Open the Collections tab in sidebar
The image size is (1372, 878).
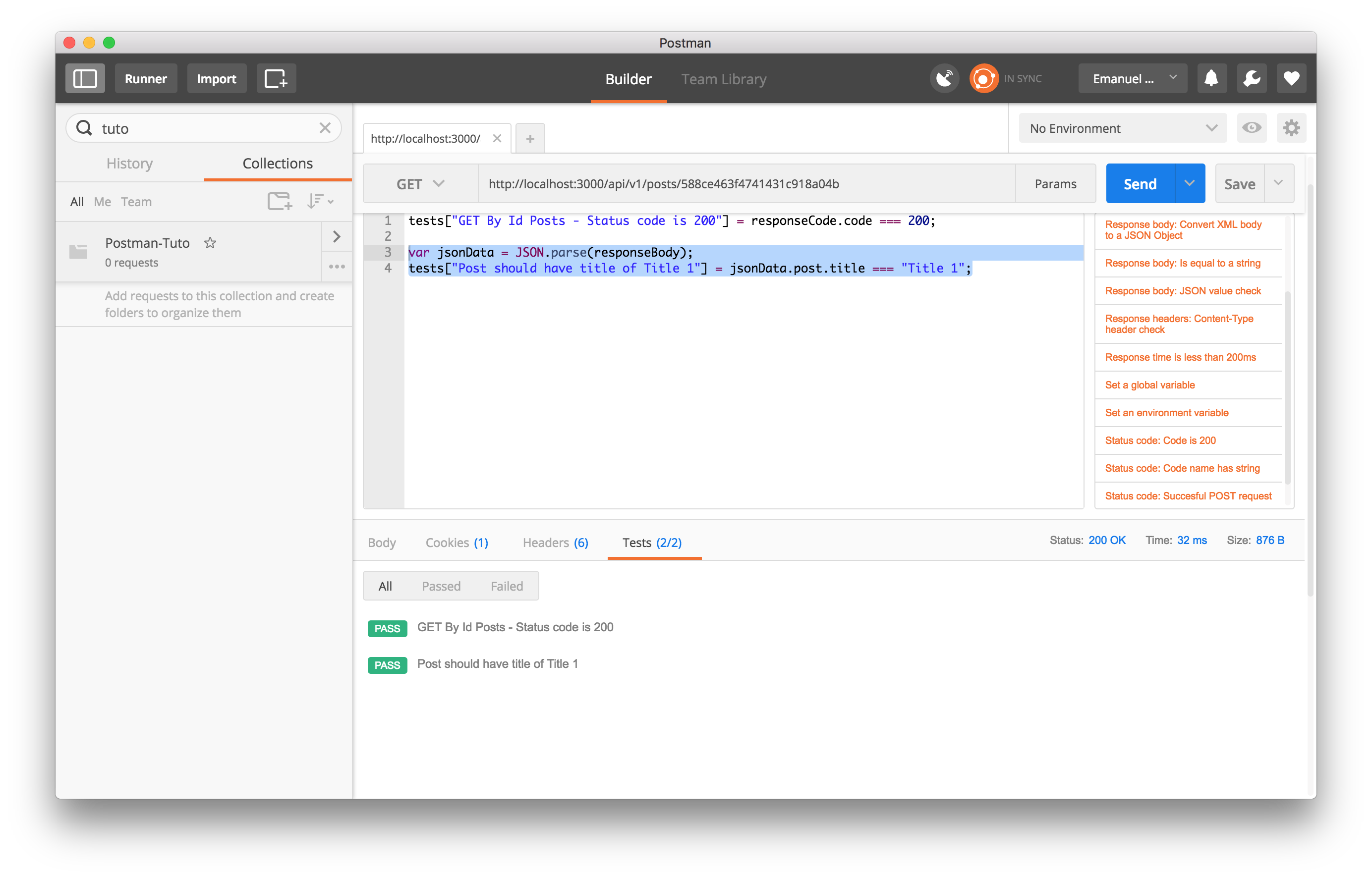[x=278, y=164]
